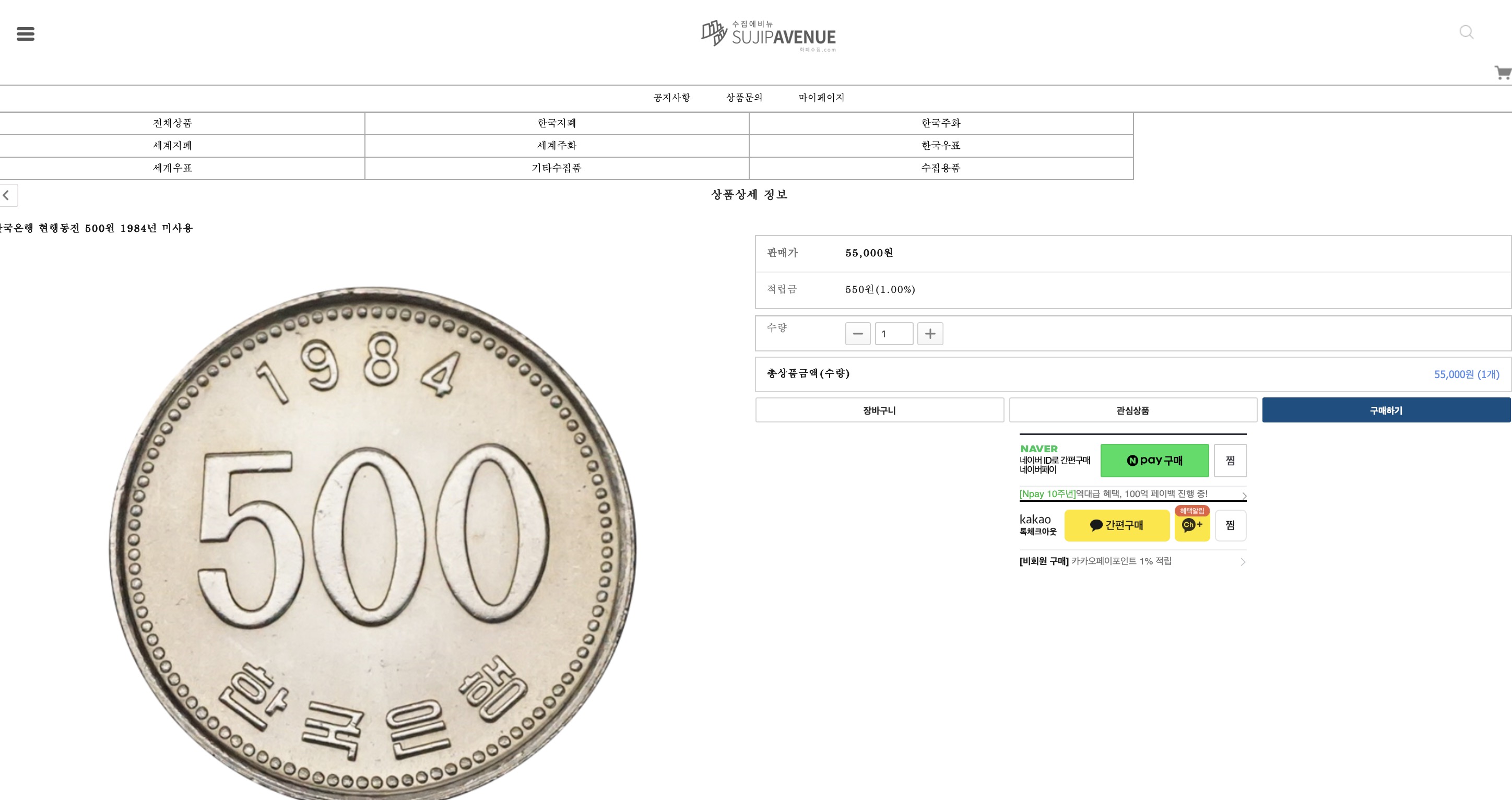Click the Kakao channel add icon
This screenshot has height=800, width=1512.
pos(1191,525)
